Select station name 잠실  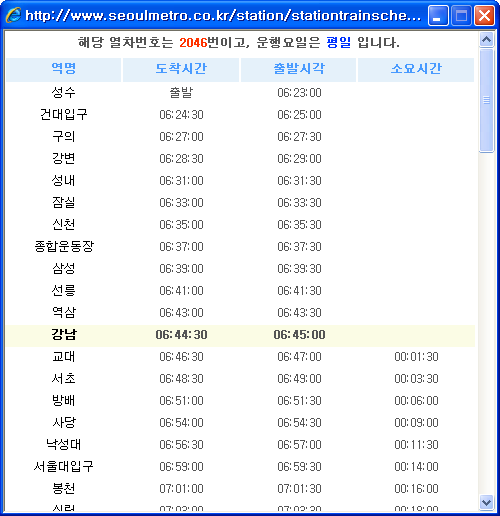click(x=63, y=202)
